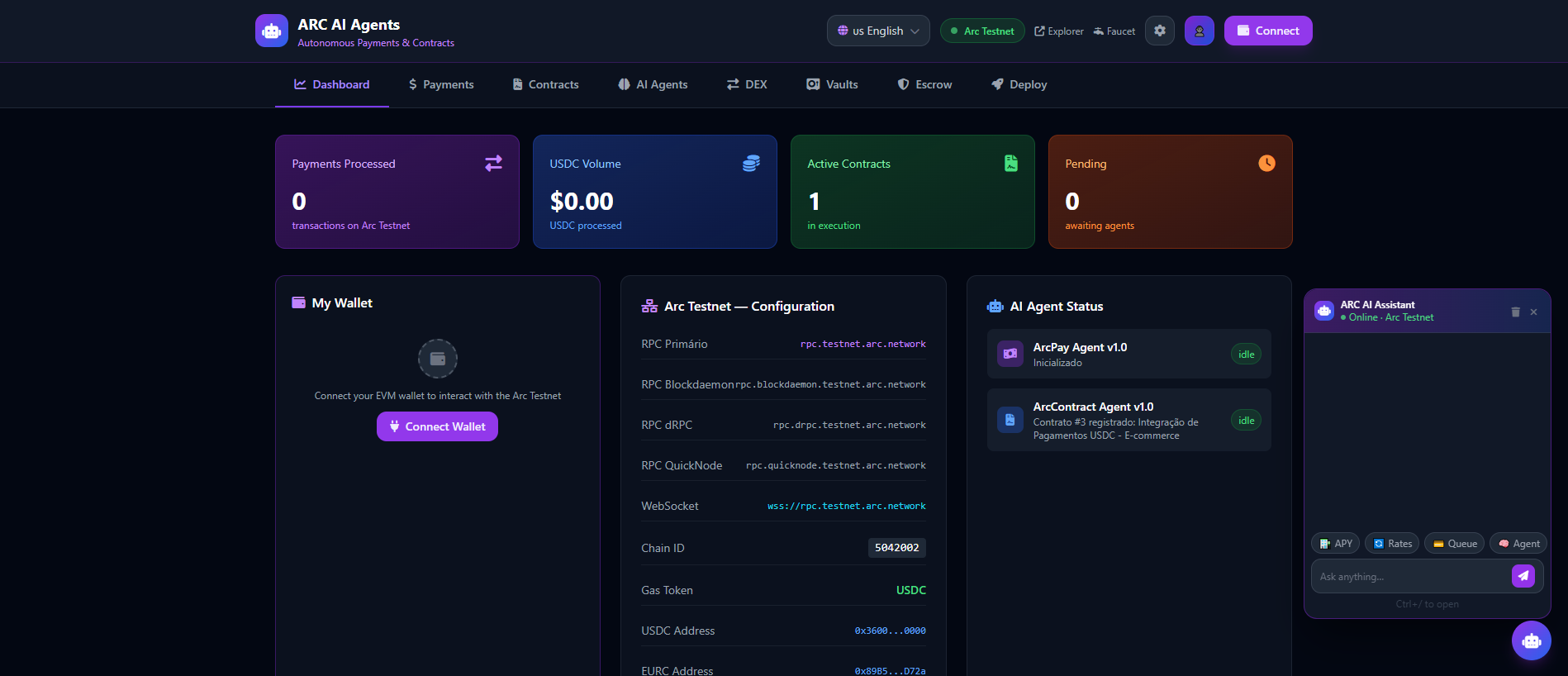Click the rpc.testnet.arc.network RPC Primário value

coord(862,344)
